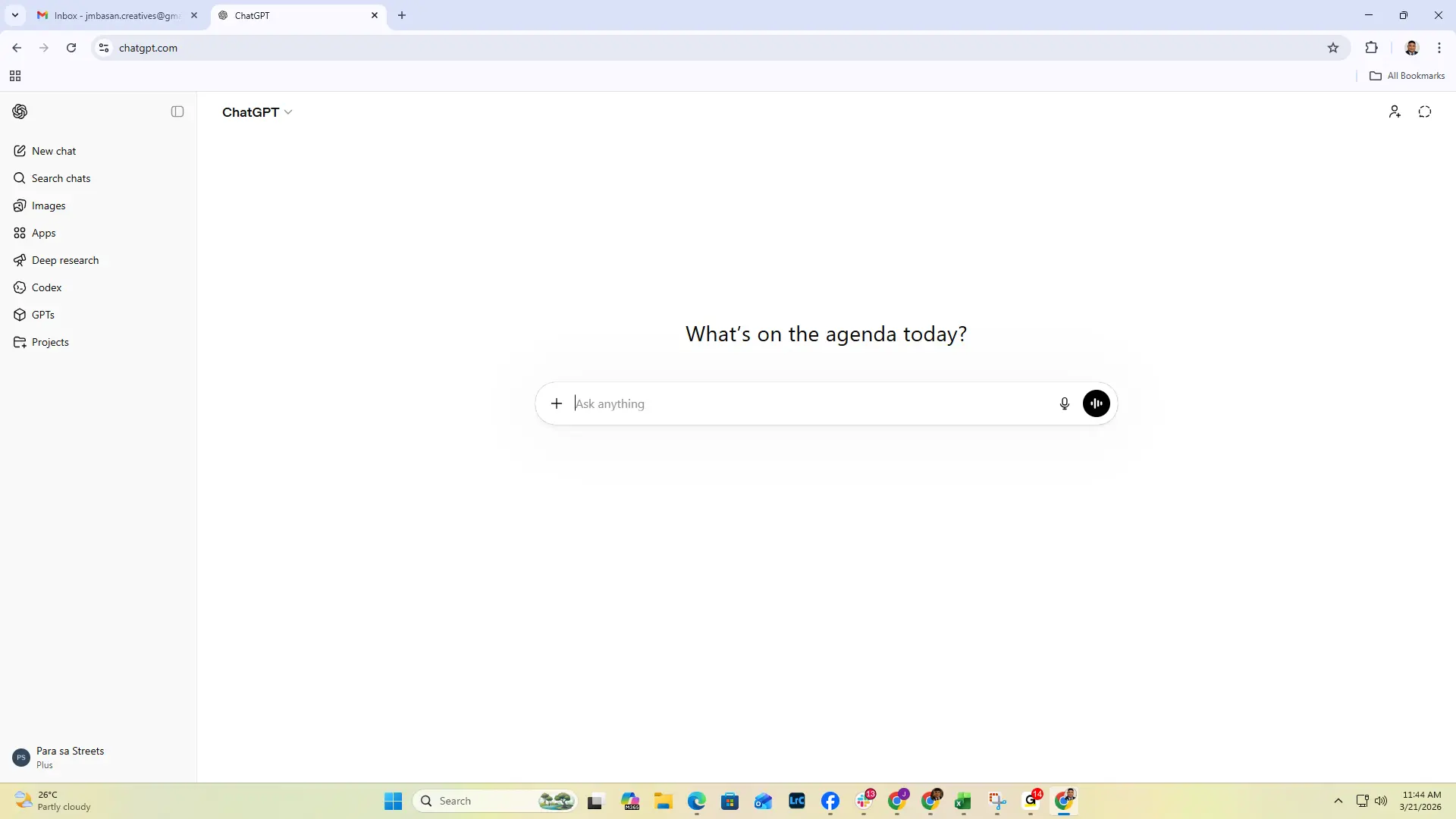The width and height of the screenshot is (1456, 819).
Task: Start a New chat
Action: [99, 151]
